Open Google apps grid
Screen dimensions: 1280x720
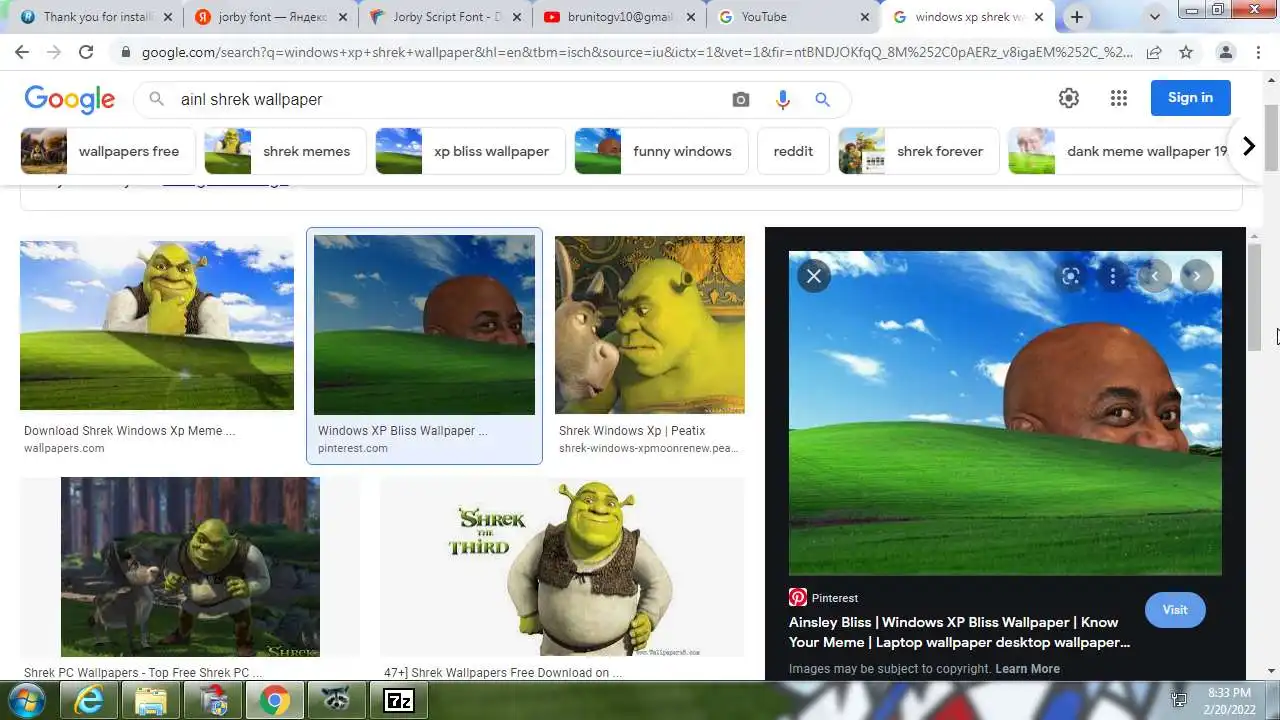coord(1119,98)
